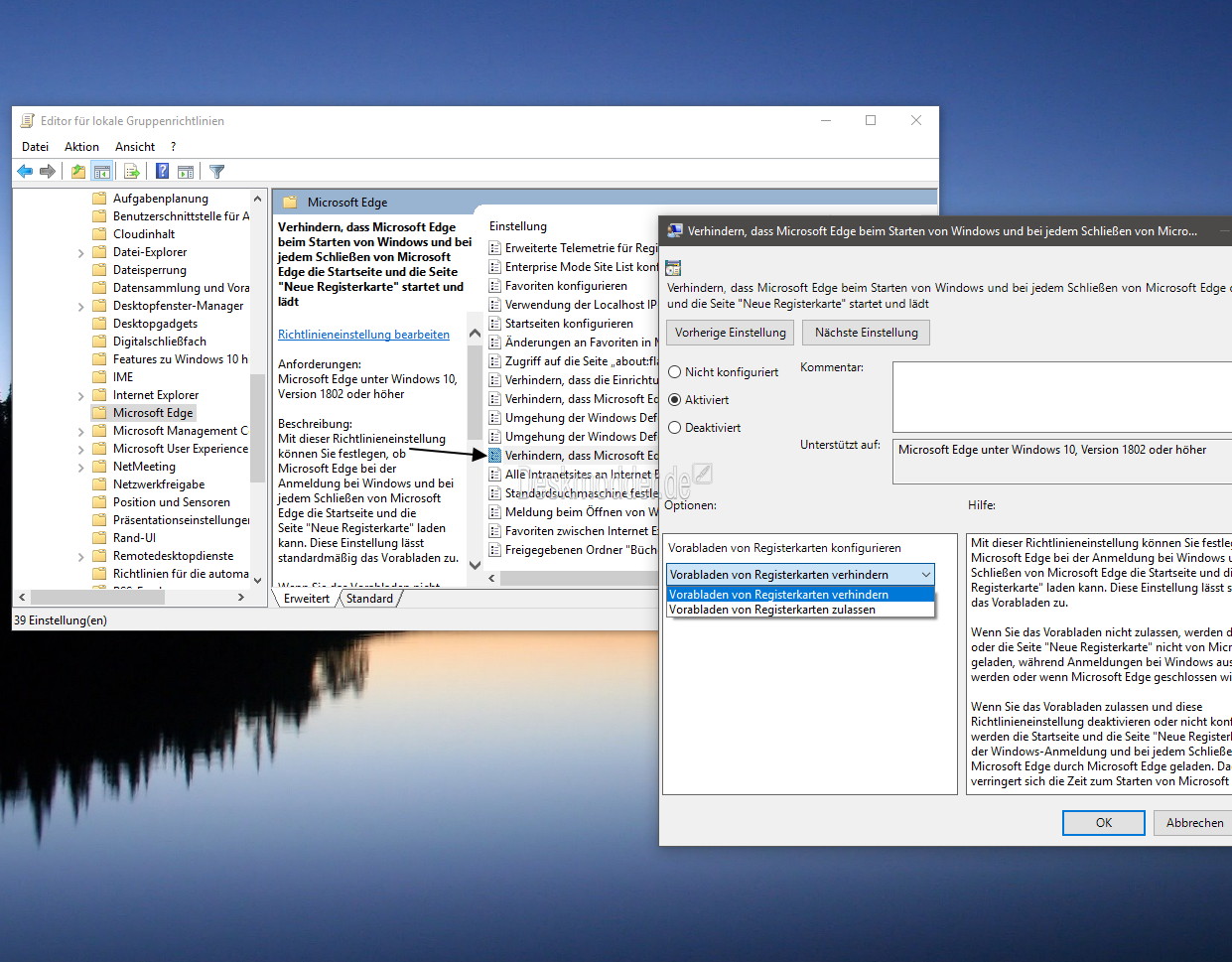
Task: Click the grey Forward arrow in the toolbar
Action: point(48,172)
